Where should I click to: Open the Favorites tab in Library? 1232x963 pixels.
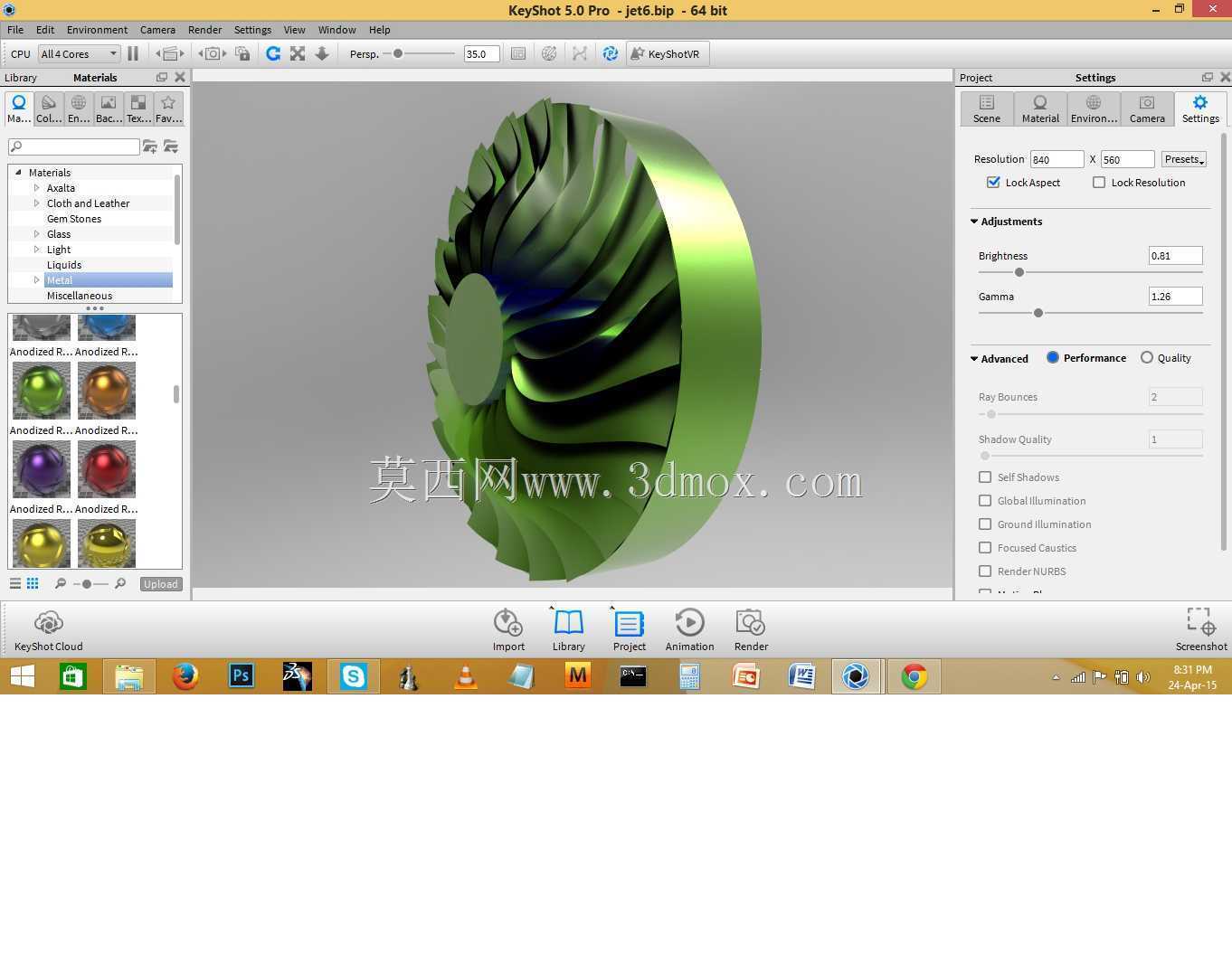(168, 109)
